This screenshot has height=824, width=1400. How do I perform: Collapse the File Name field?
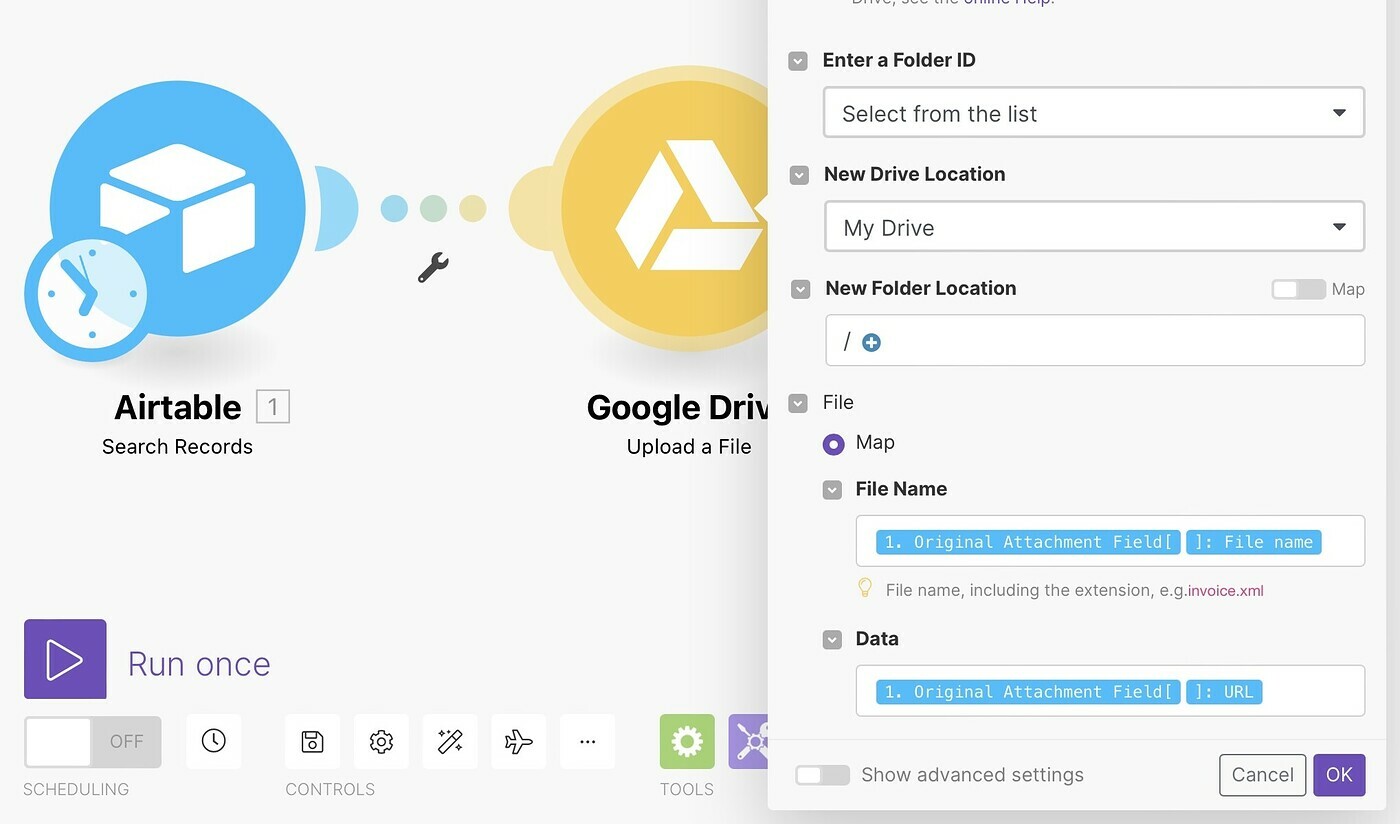tap(832, 490)
